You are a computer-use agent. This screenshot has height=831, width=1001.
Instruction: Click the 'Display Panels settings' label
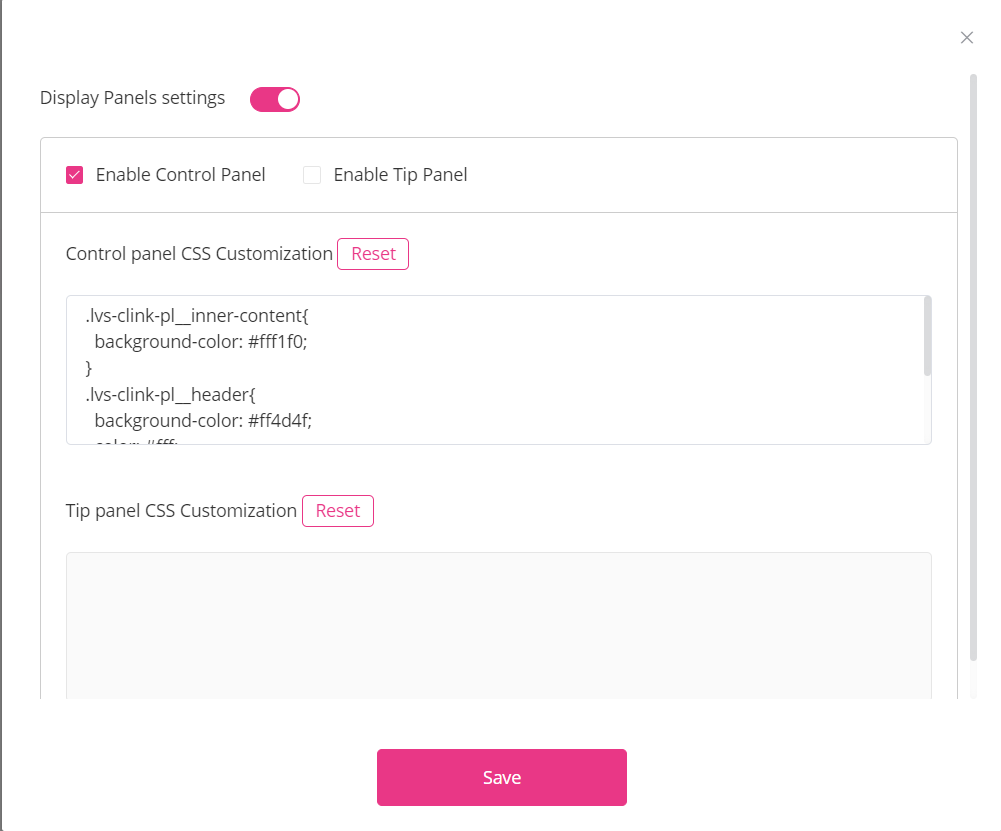[x=132, y=98]
